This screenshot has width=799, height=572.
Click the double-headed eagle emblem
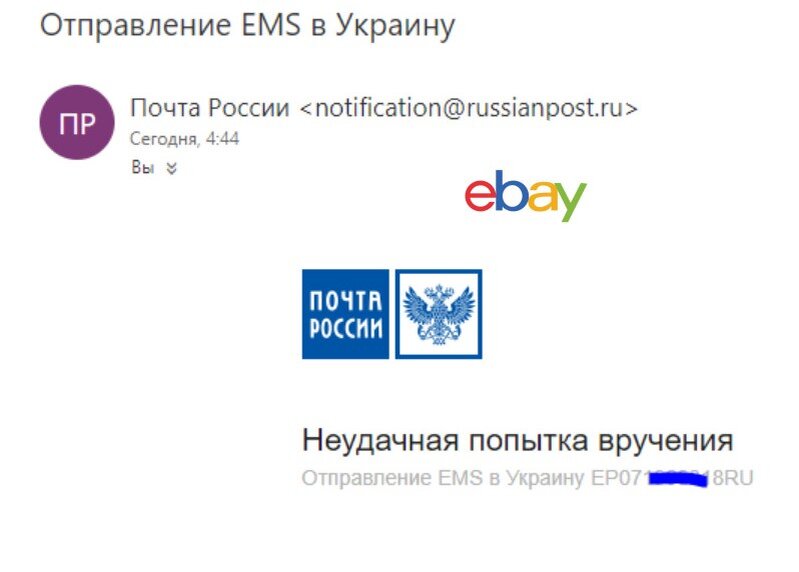439,314
